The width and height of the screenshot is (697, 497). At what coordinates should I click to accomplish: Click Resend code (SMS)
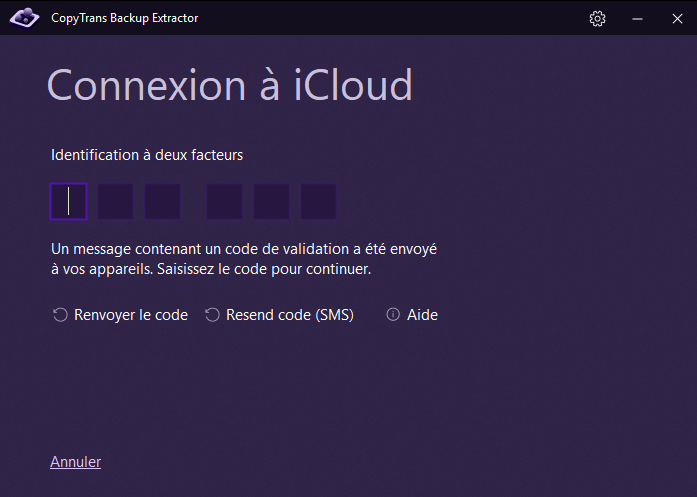pos(290,315)
